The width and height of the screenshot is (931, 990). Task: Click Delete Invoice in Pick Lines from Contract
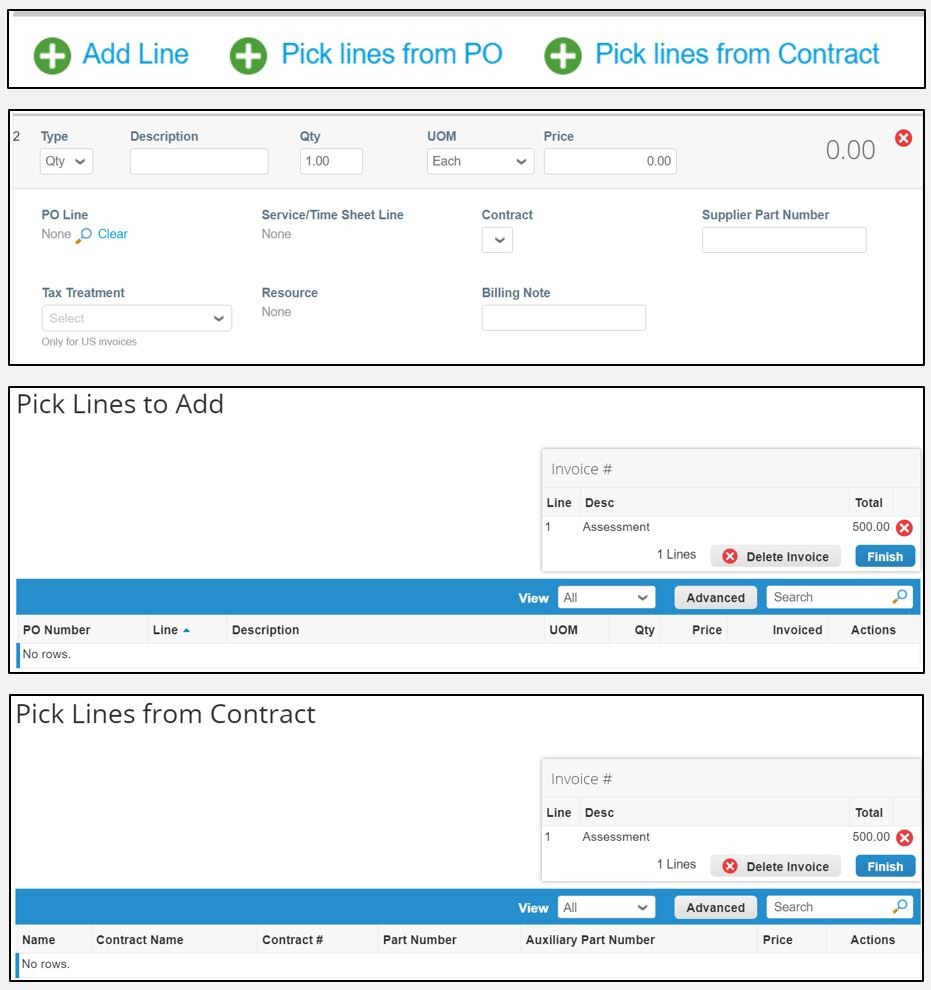point(776,867)
